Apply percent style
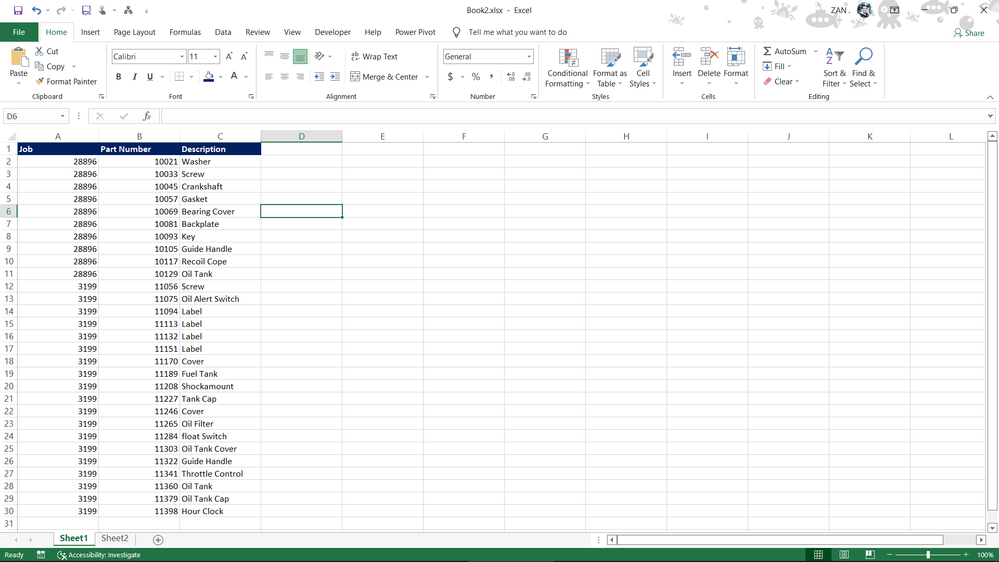 (x=475, y=76)
